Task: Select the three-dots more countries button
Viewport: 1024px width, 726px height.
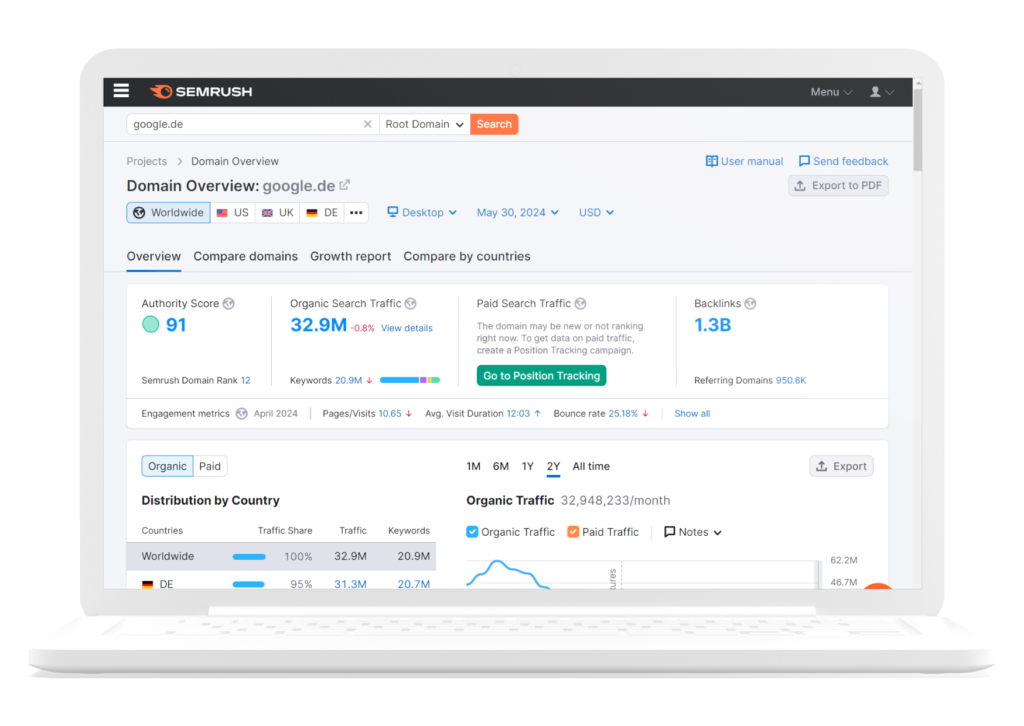Action: pyautogui.click(x=356, y=213)
